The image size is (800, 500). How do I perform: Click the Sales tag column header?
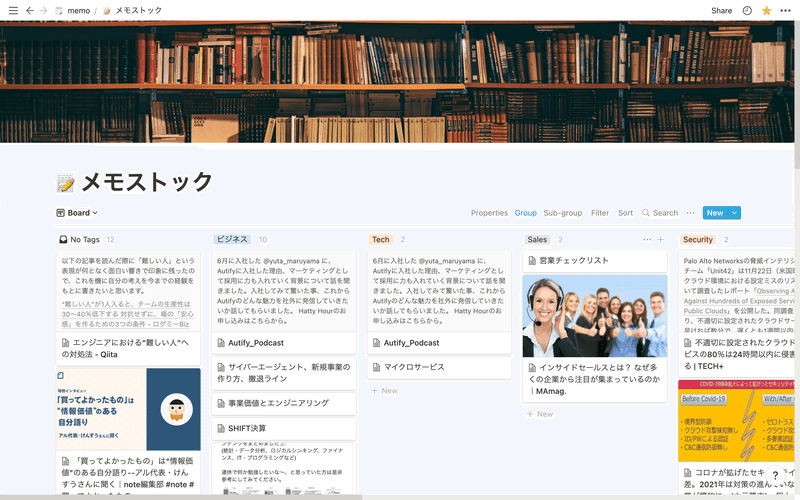pyautogui.click(x=537, y=239)
